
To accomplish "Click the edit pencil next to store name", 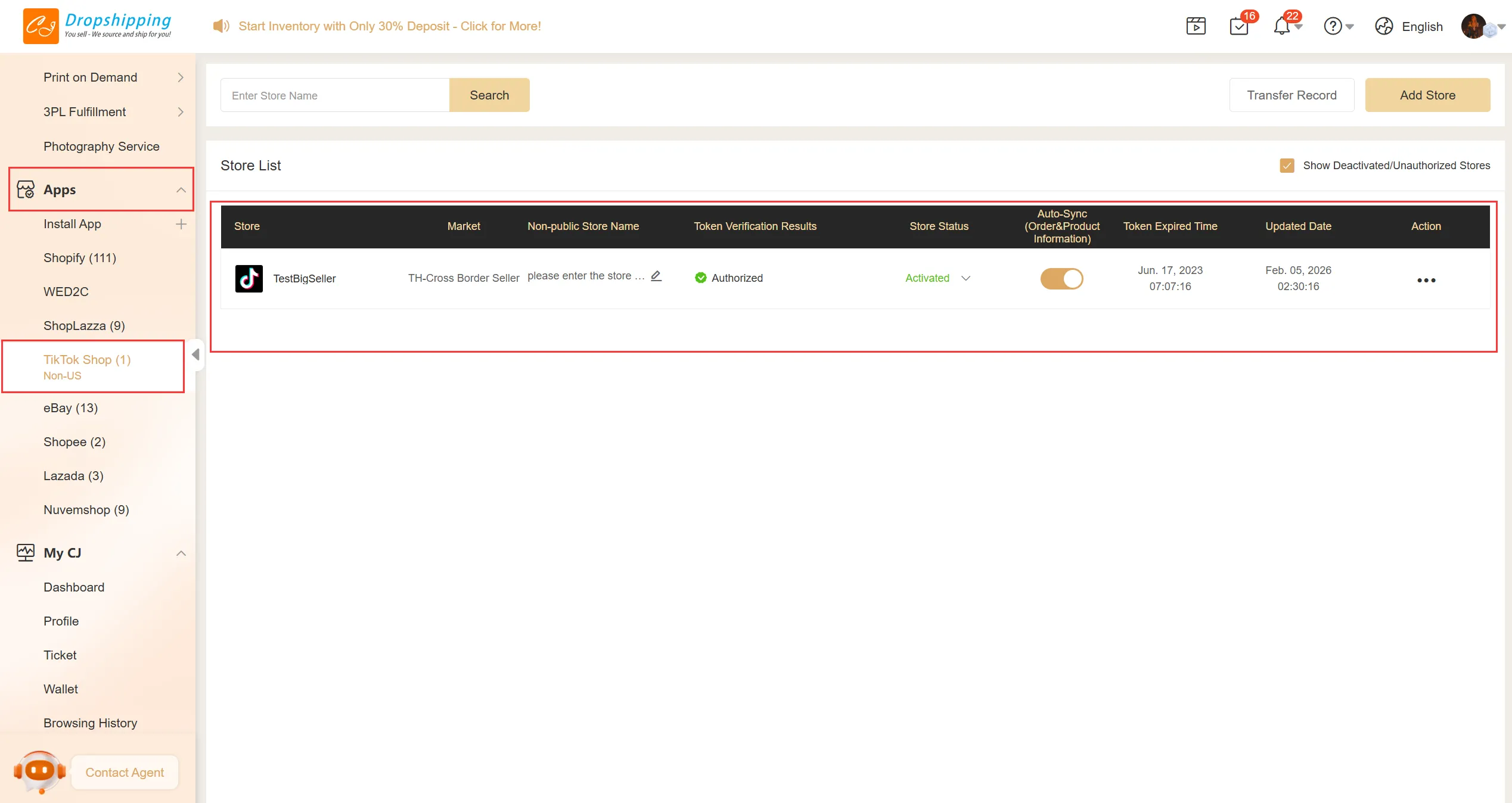I will pyautogui.click(x=656, y=276).
